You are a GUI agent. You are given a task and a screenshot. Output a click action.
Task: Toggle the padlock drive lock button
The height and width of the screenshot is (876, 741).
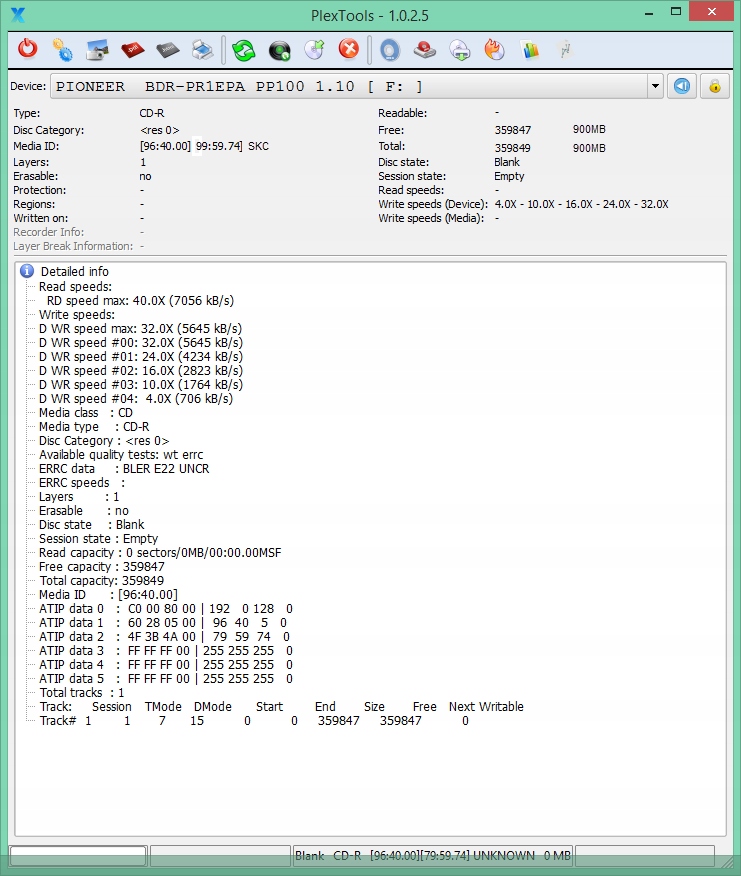[x=714, y=86]
